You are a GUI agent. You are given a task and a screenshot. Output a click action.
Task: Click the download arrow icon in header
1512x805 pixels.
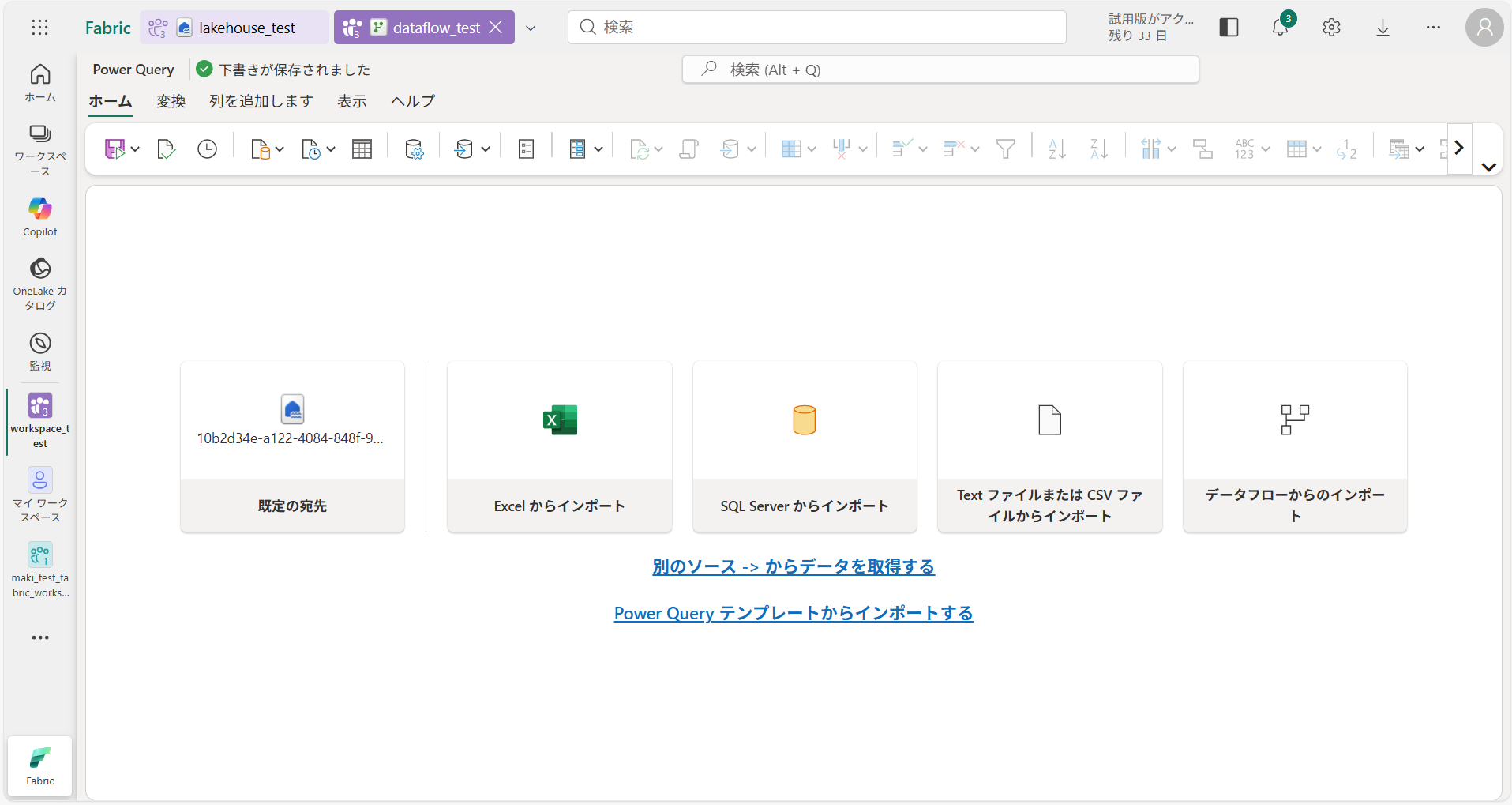(x=1383, y=28)
